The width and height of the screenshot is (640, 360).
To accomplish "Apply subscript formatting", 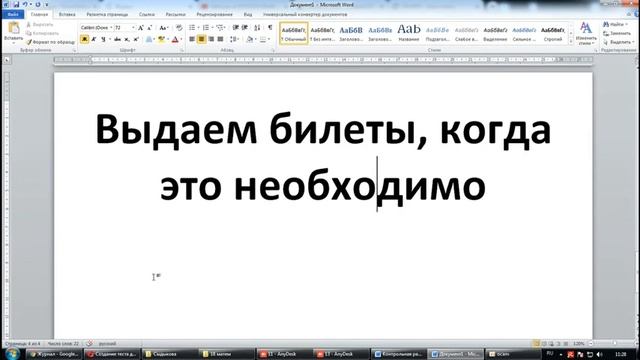I will click(127, 39).
